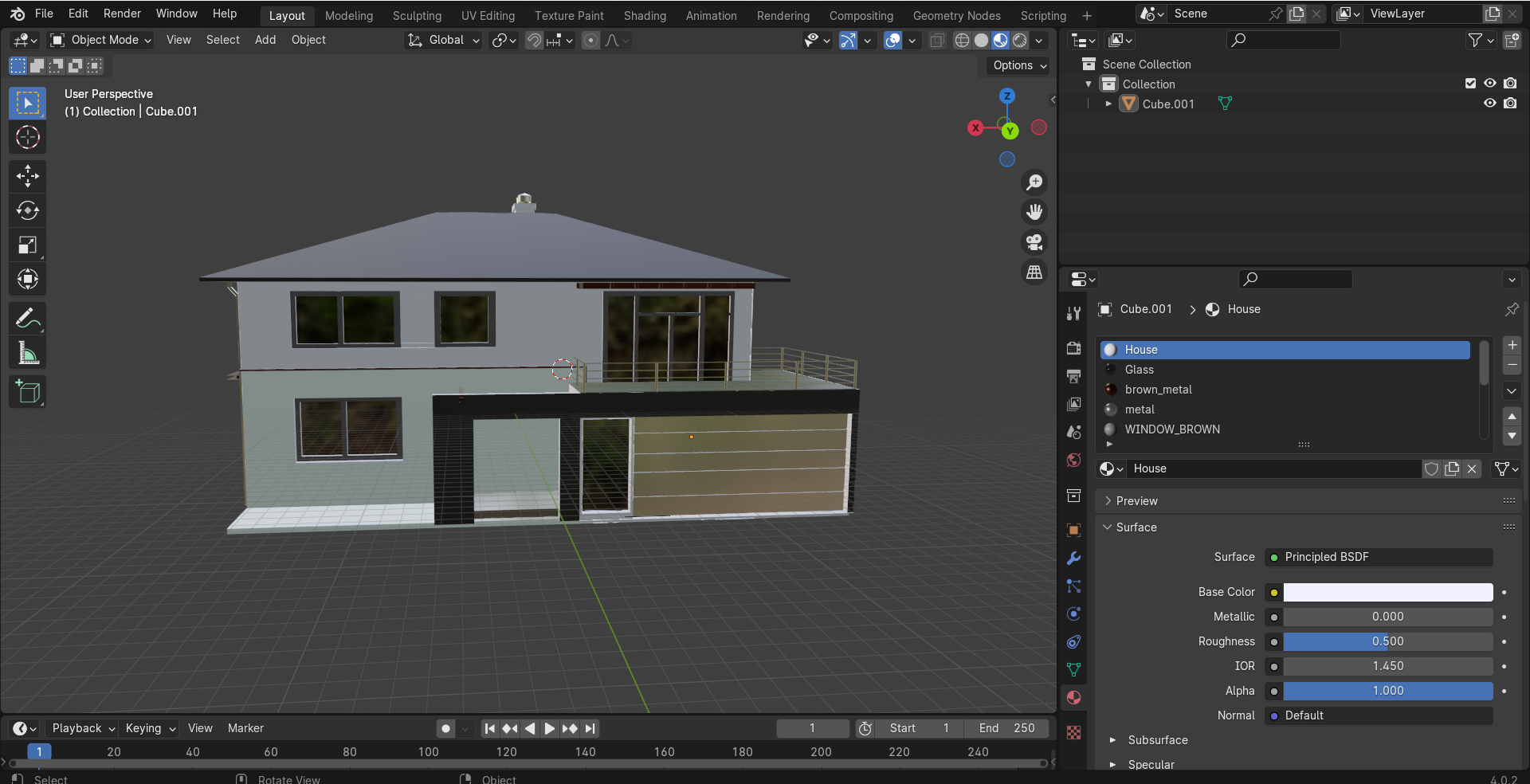
Task: Switch to the Shading workspace tab
Action: click(x=644, y=15)
